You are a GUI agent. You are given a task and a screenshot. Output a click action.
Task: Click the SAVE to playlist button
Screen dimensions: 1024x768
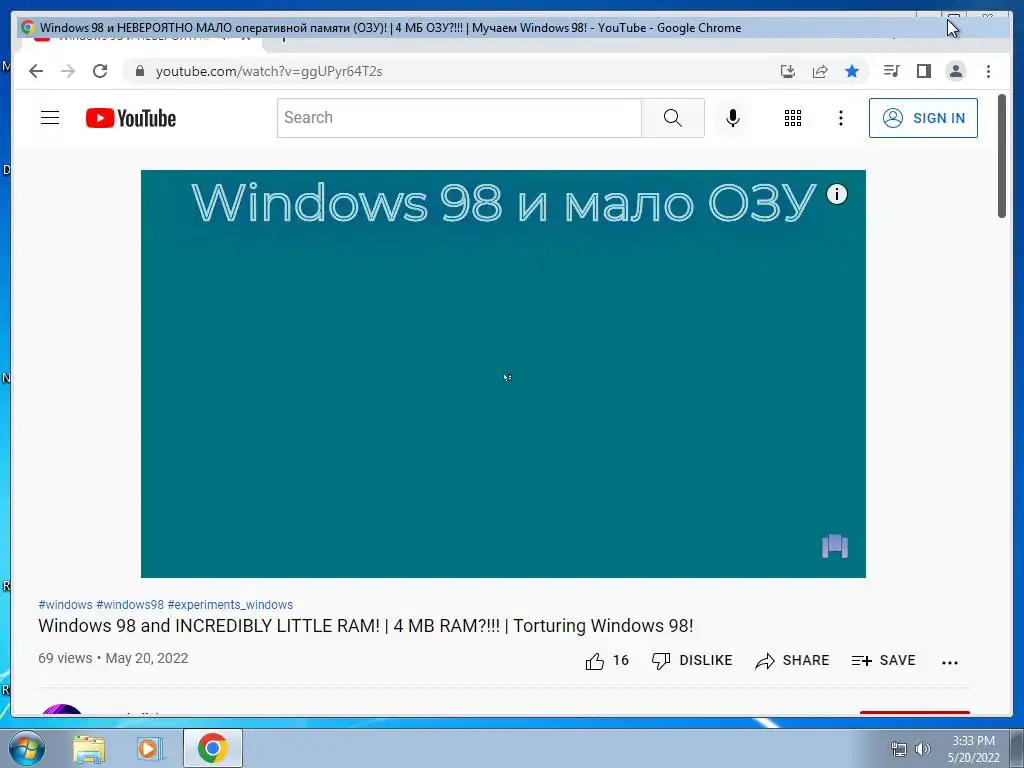[883, 661]
